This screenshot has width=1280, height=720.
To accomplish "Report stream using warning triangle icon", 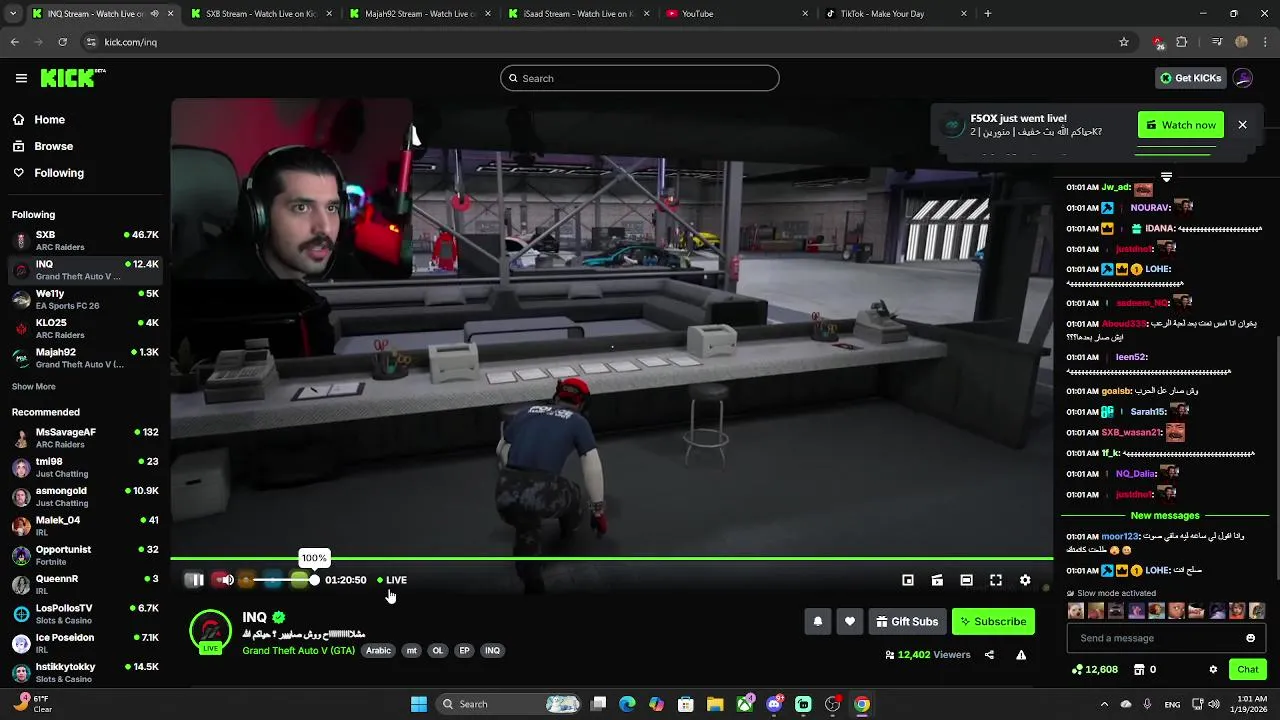I will pos(1021,655).
